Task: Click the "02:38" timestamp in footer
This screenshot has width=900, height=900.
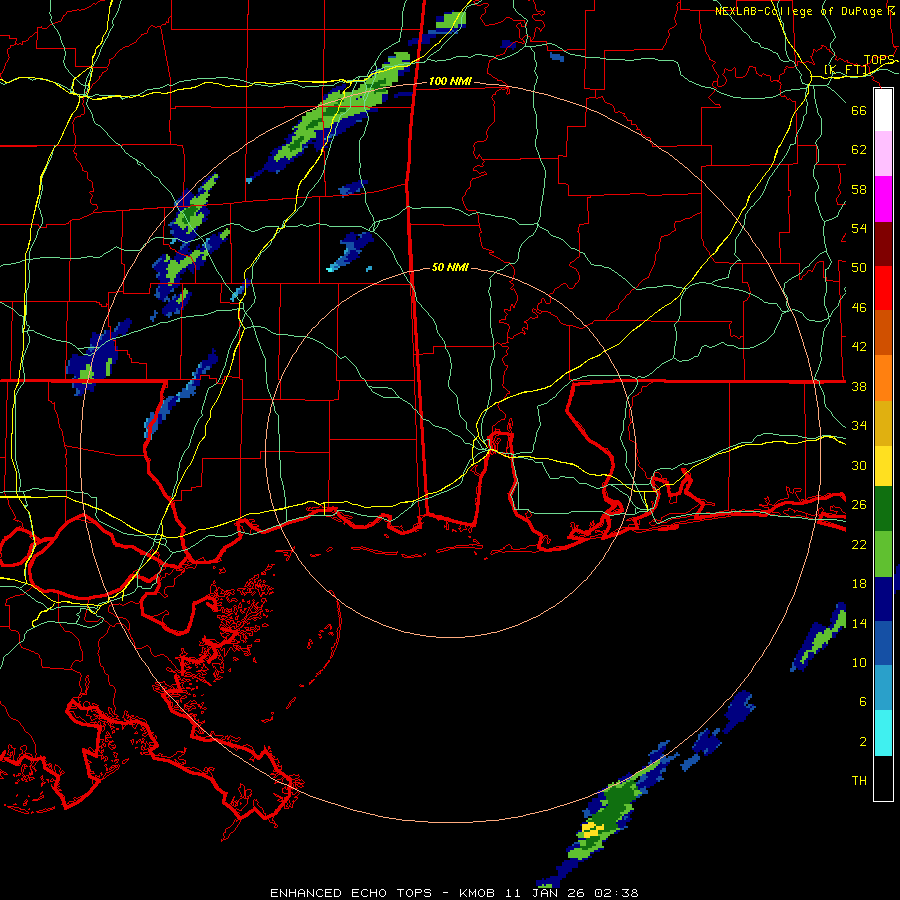Action: (x=618, y=893)
